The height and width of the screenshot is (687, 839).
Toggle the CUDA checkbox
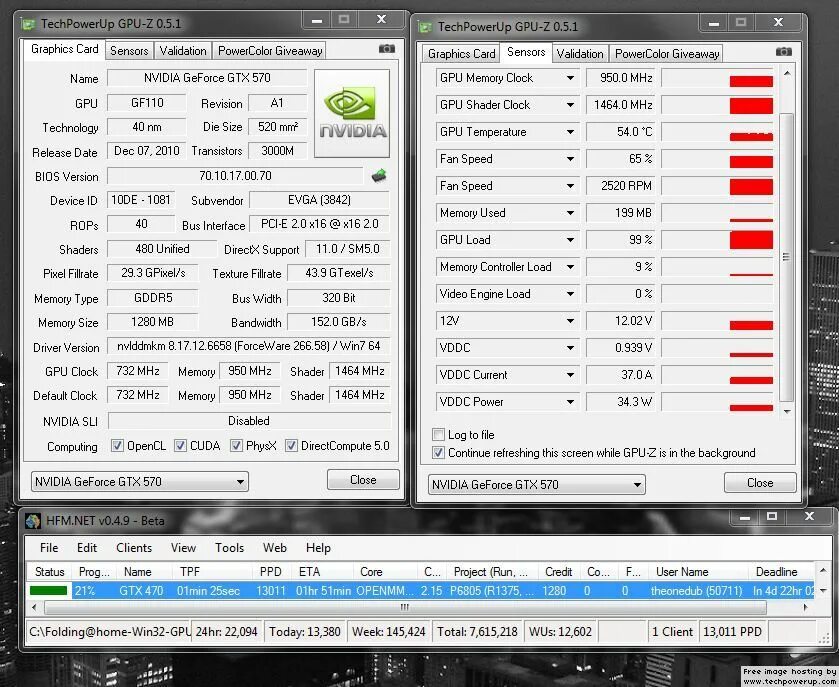(180, 446)
